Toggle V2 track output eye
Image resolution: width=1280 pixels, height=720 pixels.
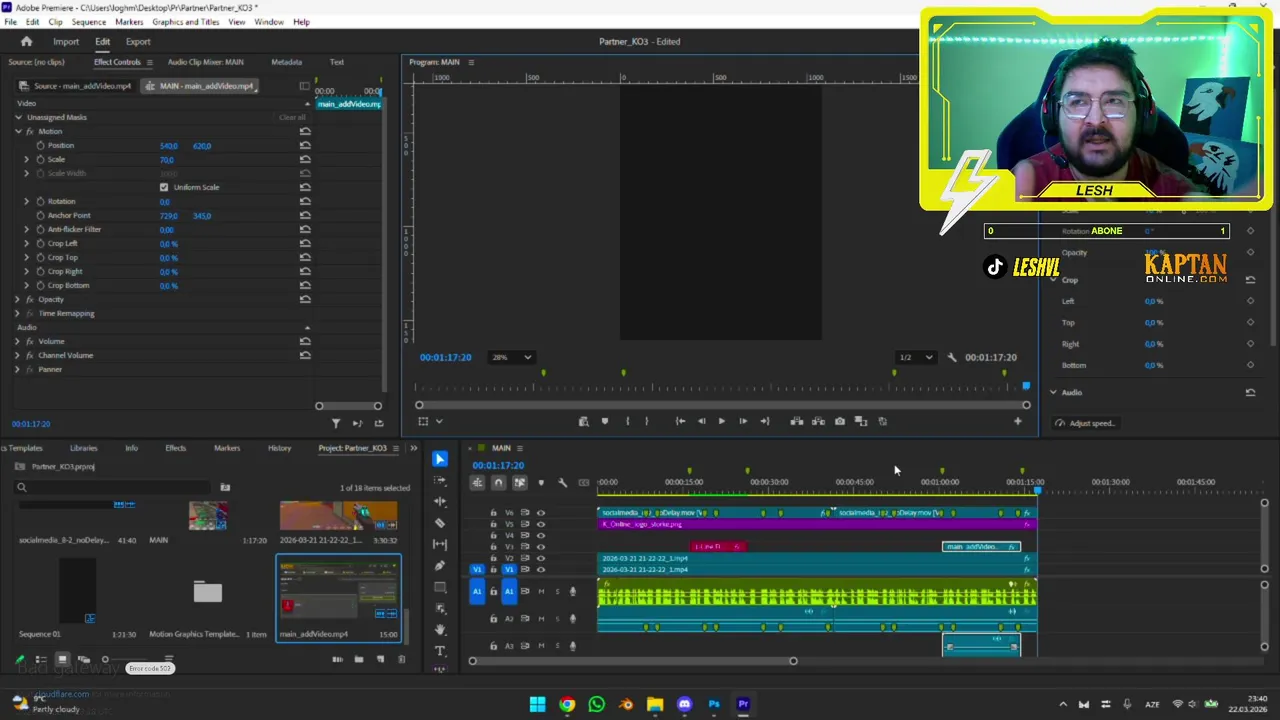point(541,558)
